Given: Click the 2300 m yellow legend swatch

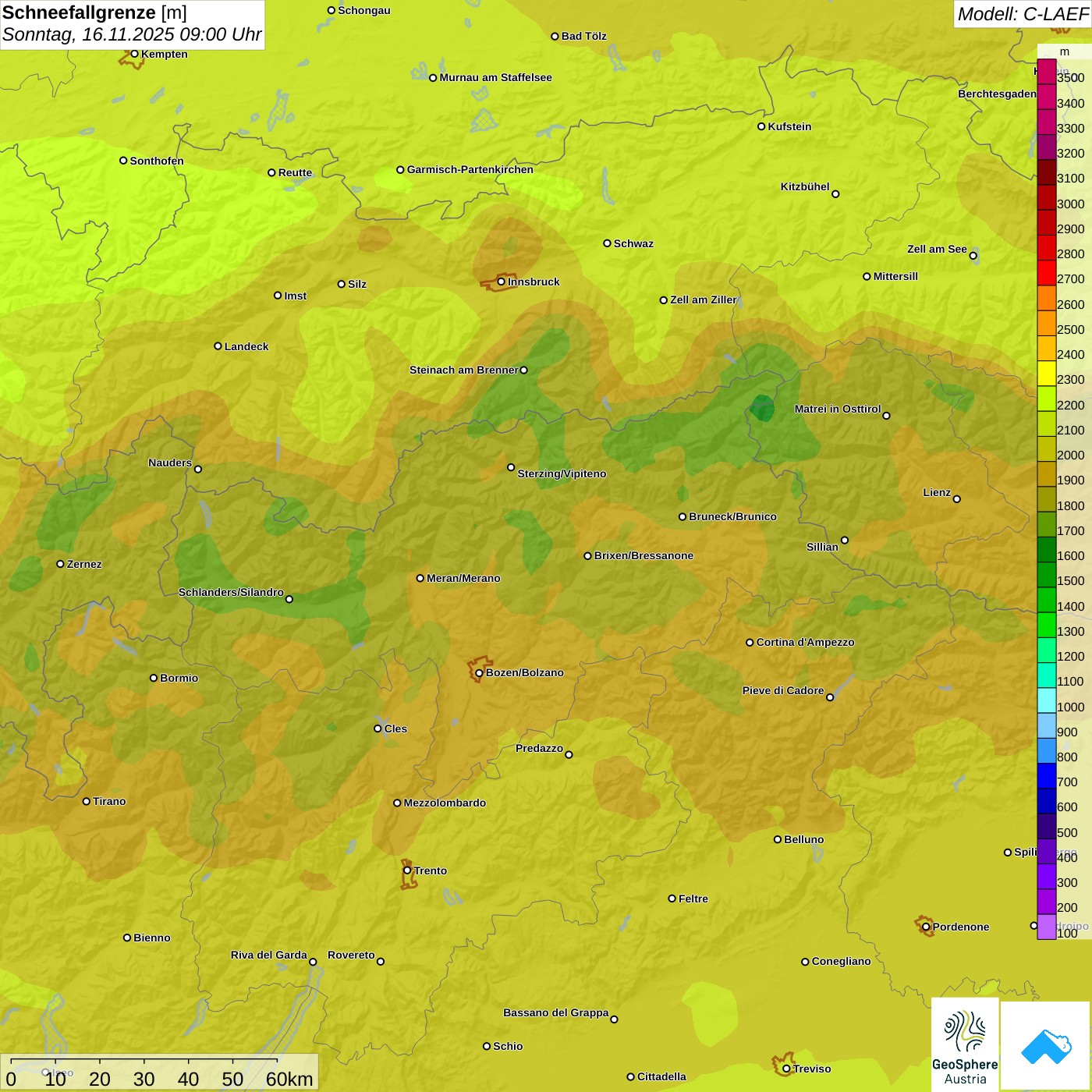Looking at the screenshot, I should coord(1046,374).
